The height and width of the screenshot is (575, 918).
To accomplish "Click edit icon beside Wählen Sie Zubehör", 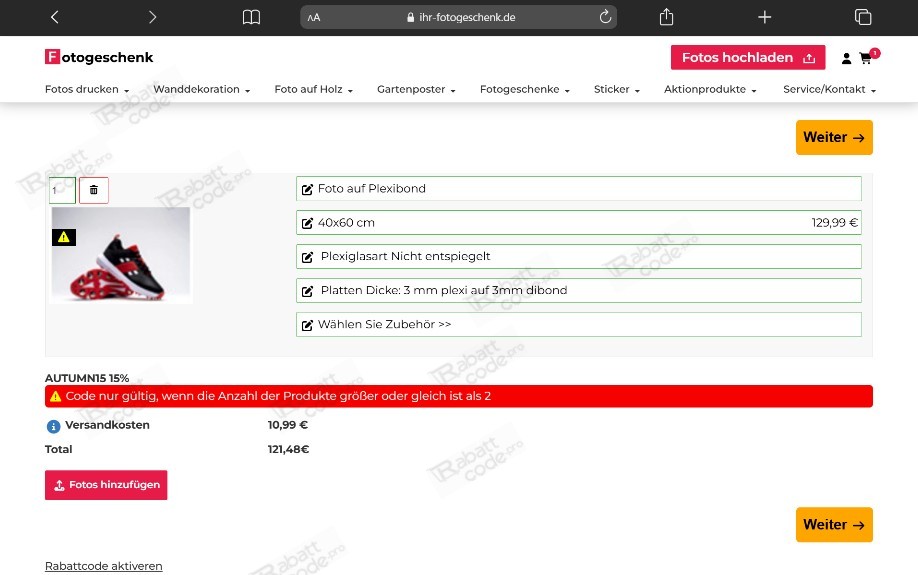I will click(307, 325).
